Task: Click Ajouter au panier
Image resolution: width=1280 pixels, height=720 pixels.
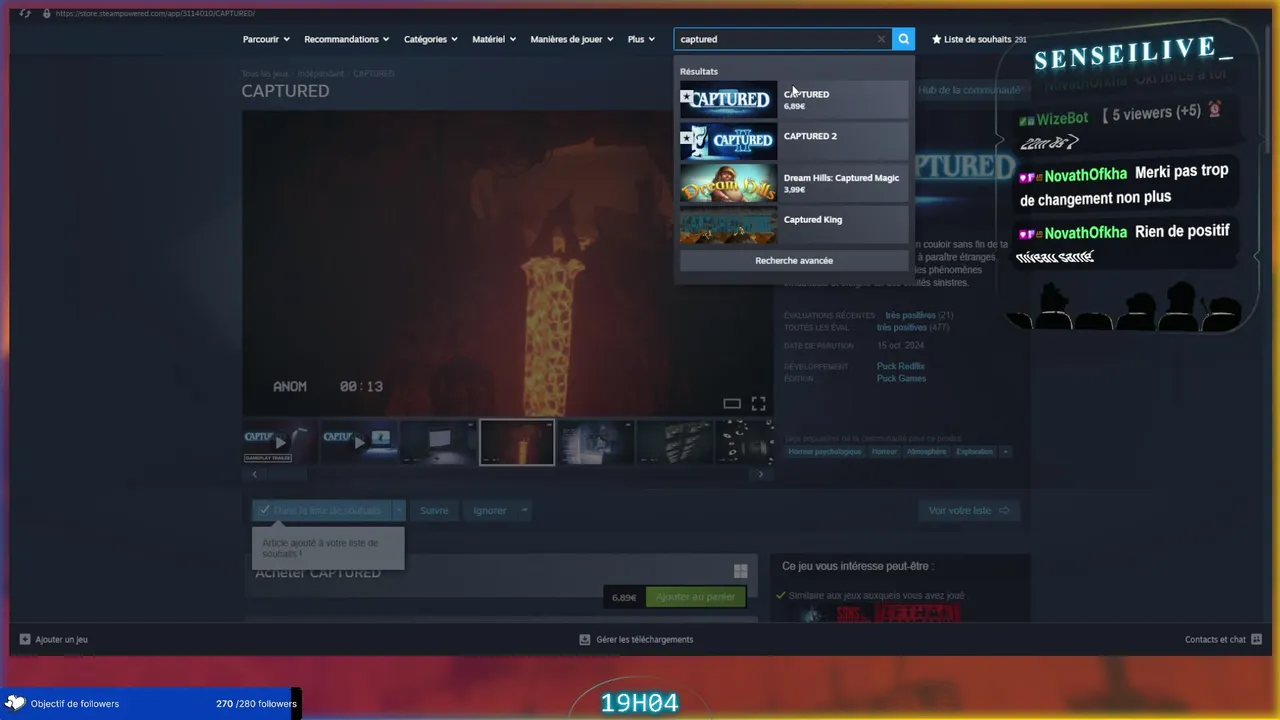Action: 696,597
